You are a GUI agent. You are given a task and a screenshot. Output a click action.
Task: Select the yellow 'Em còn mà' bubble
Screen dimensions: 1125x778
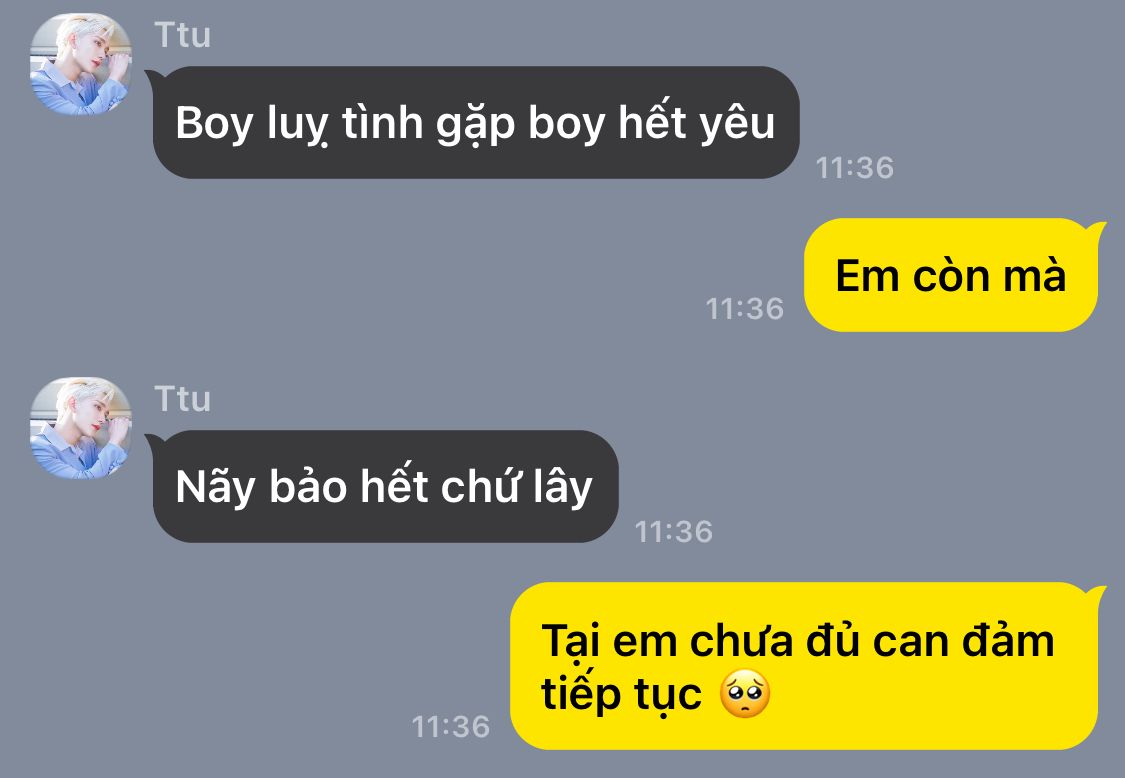pyautogui.click(x=951, y=275)
